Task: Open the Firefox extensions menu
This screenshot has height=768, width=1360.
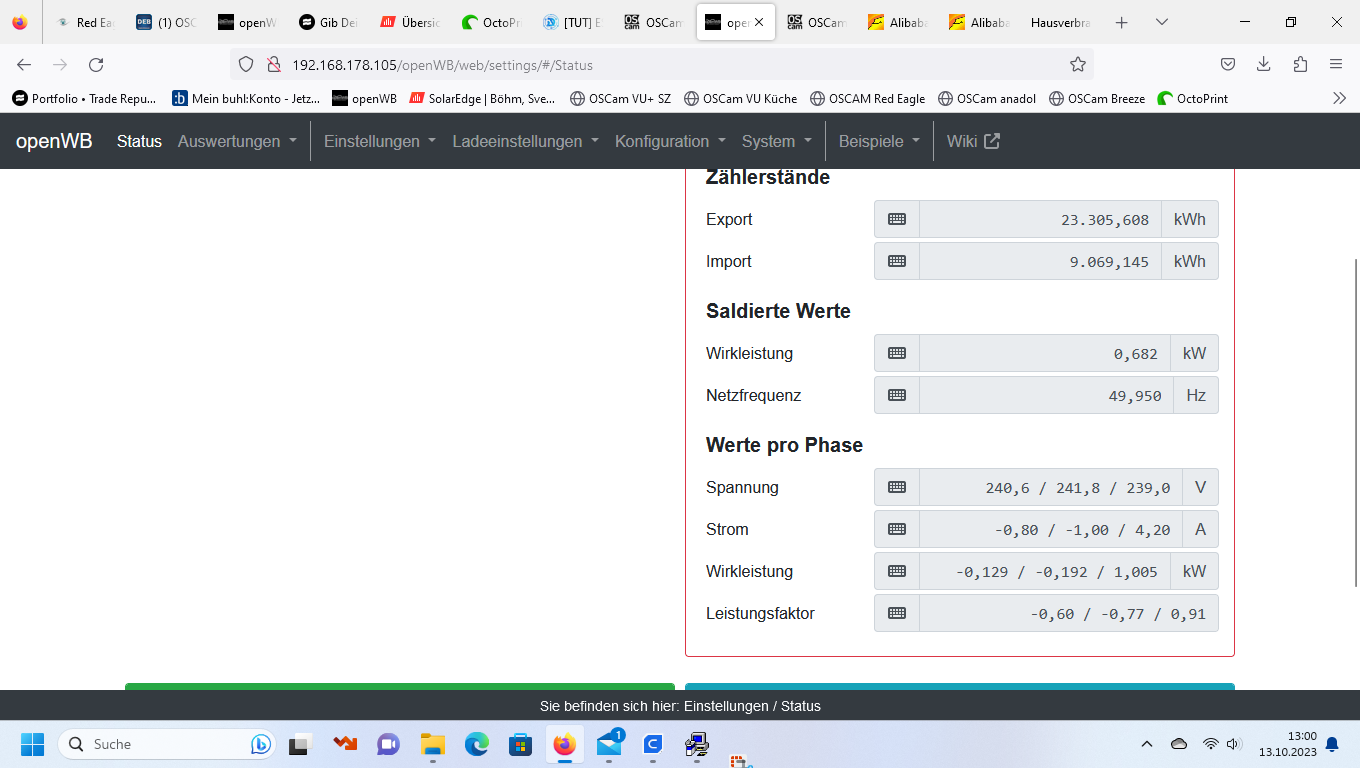Action: tap(1300, 65)
